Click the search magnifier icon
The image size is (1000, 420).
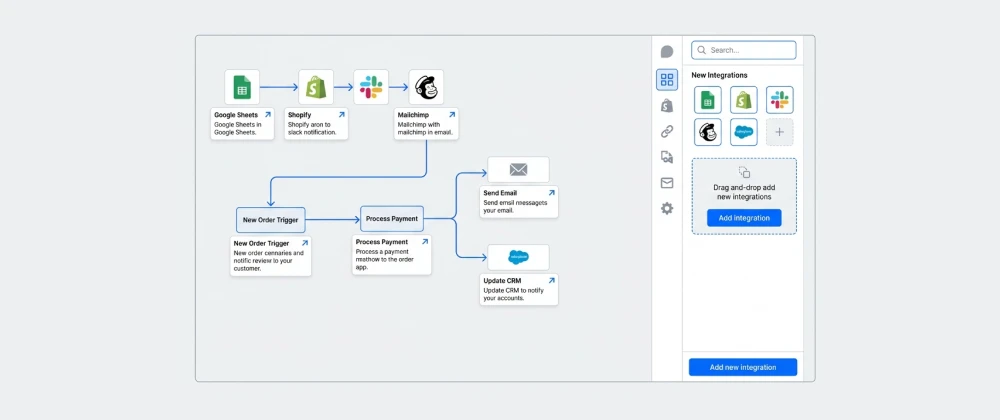702,50
